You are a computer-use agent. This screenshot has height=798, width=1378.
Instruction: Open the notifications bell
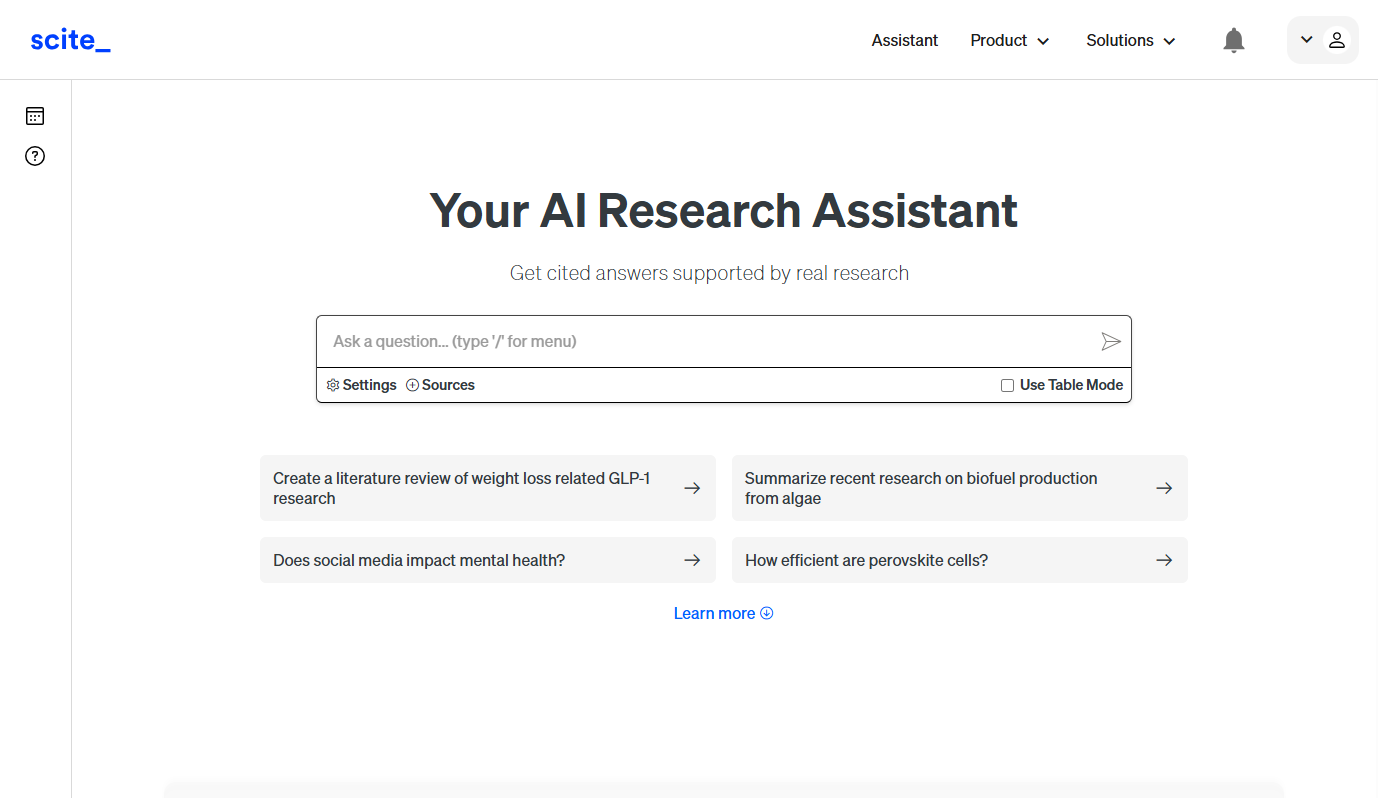[1234, 40]
